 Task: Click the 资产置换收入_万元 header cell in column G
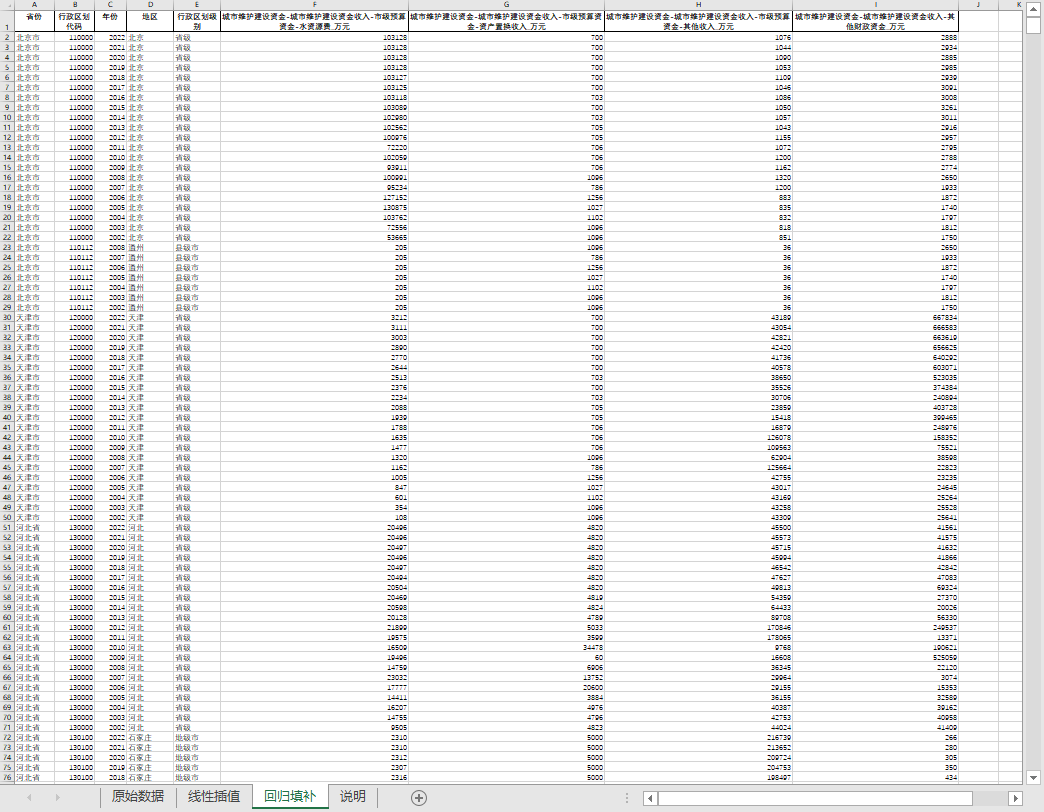(507, 21)
